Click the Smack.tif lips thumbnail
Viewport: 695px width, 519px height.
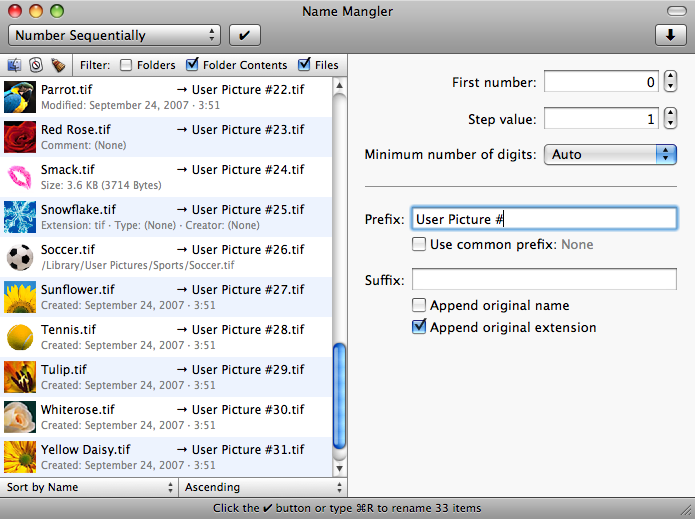coord(20,177)
